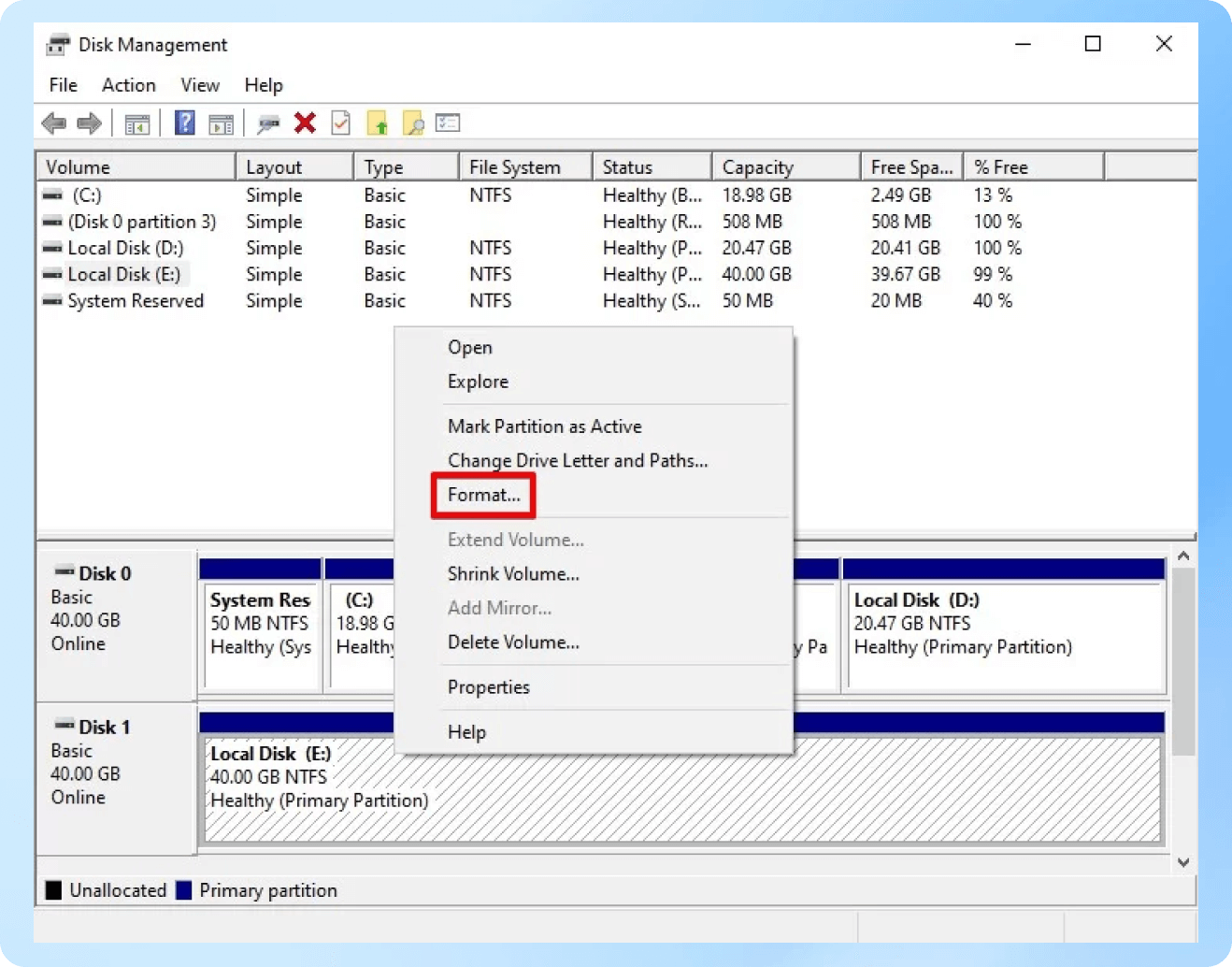This screenshot has width=1232, height=967.
Task: Click the blue question mark Help toolbar icon
Action: click(185, 123)
